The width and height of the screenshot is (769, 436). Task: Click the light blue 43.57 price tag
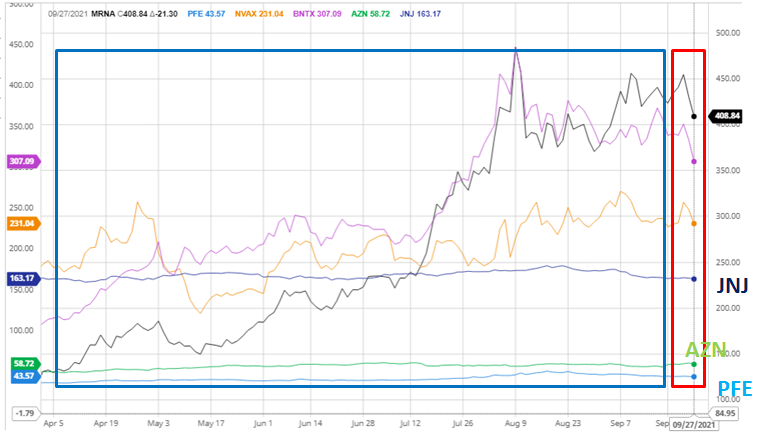[x=26, y=376]
